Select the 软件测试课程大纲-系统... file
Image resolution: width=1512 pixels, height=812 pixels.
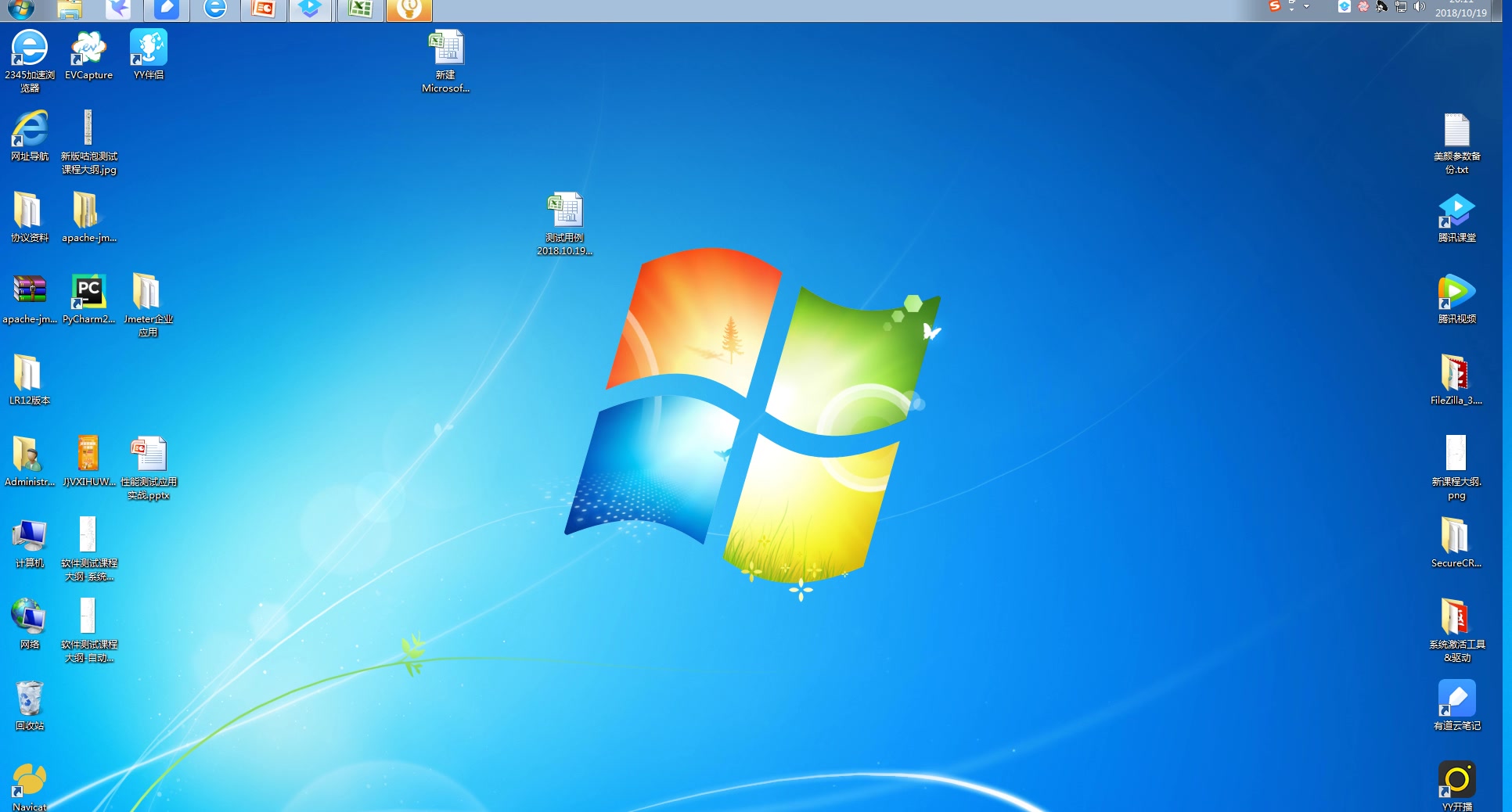coord(88,549)
